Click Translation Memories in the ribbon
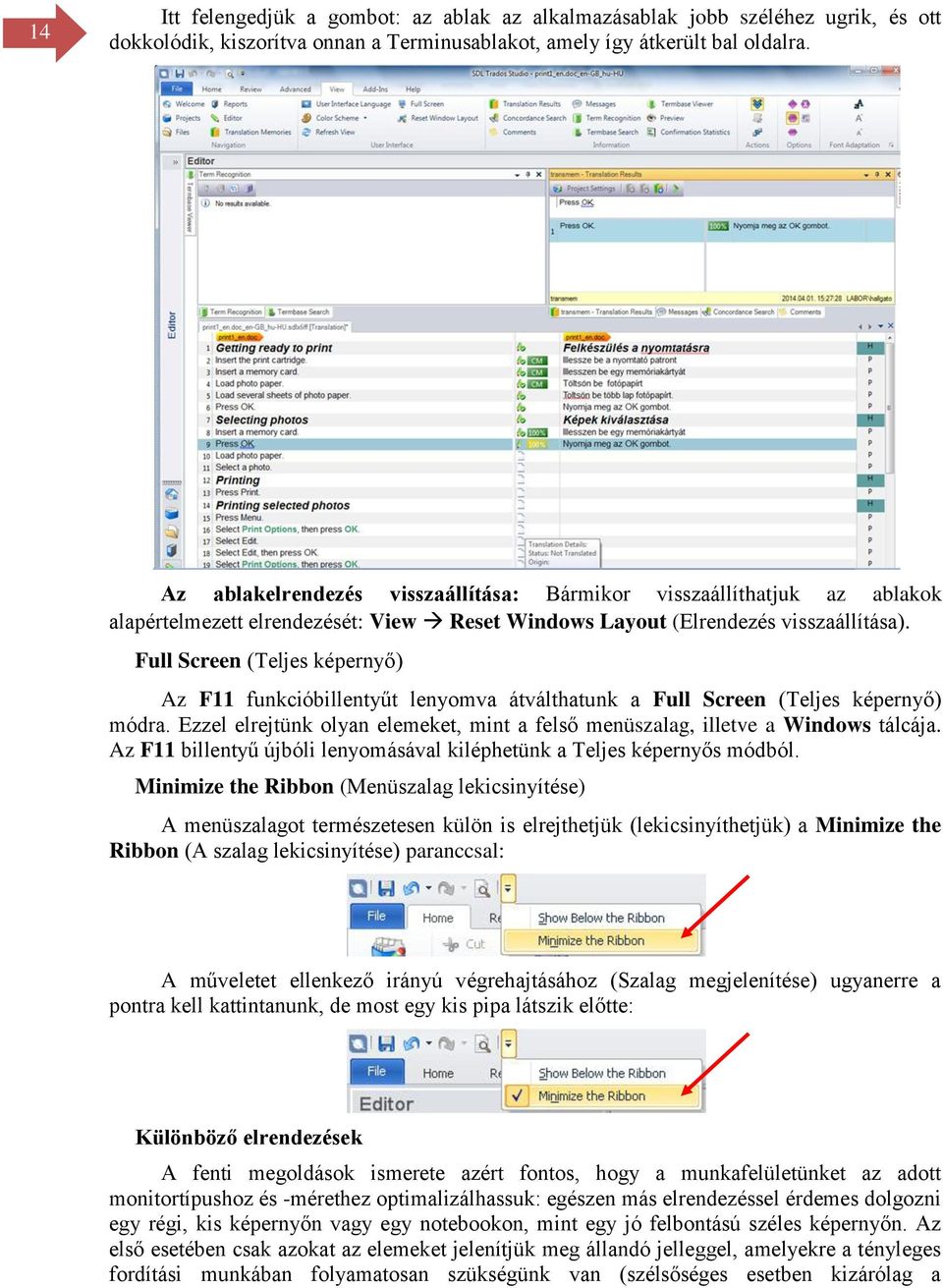The width and height of the screenshot is (943, 1288). (250, 132)
